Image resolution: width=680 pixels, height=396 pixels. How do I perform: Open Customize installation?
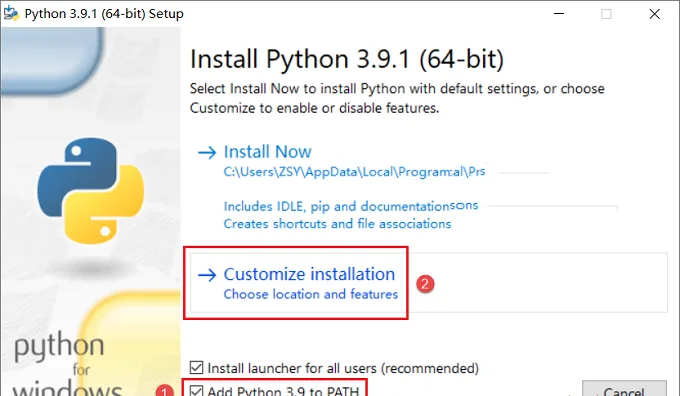click(x=309, y=274)
